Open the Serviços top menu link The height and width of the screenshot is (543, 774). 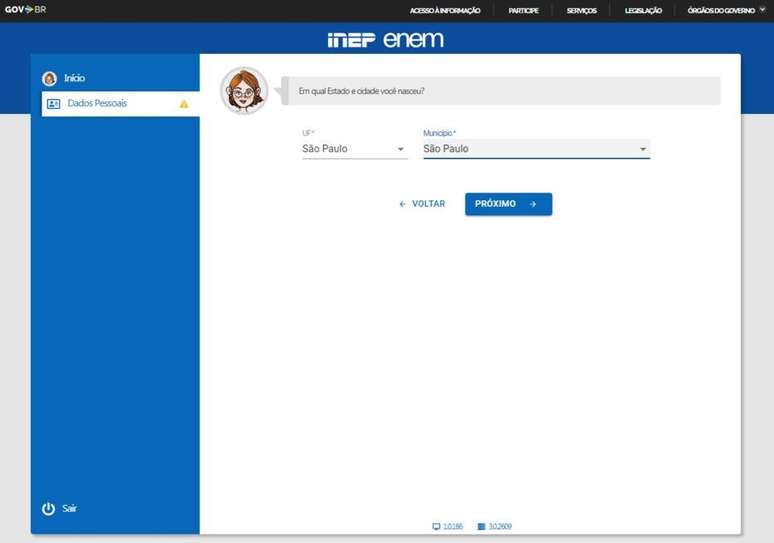[581, 10]
